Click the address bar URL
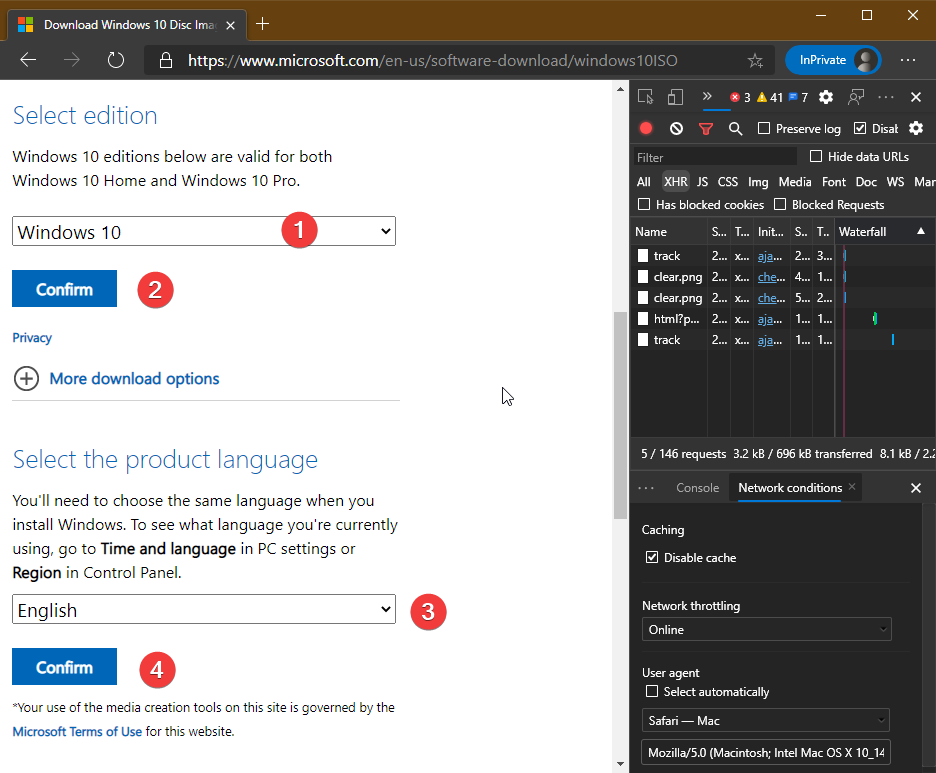936x773 pixels. 433,60
